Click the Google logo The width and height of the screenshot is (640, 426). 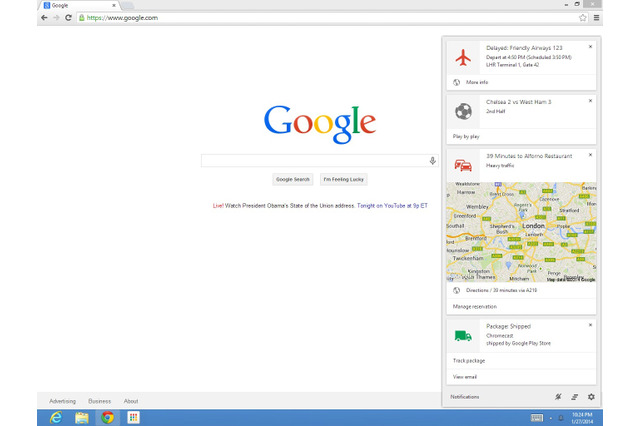tap(320, 124)
